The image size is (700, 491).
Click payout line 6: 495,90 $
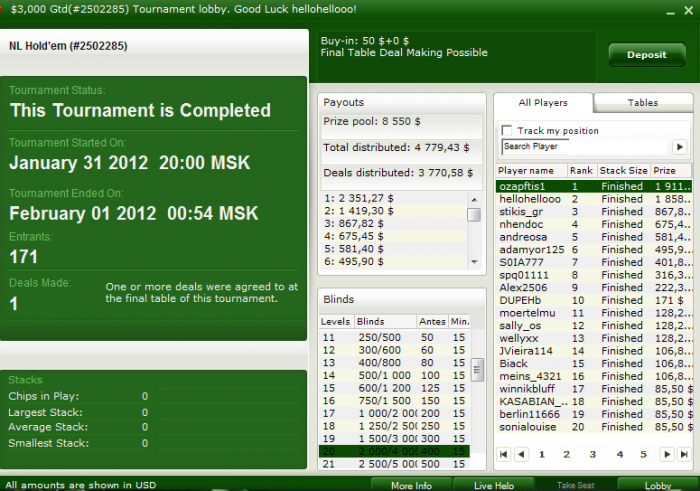pyautogui.click(x=394, y=262)
